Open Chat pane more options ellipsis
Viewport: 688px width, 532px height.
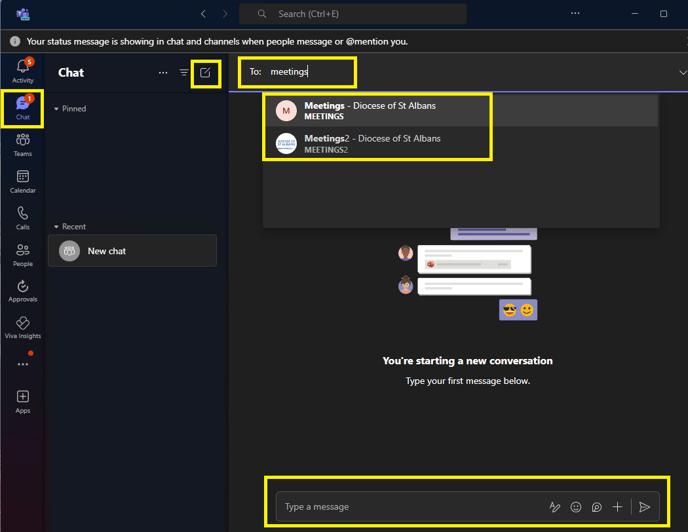163,73
